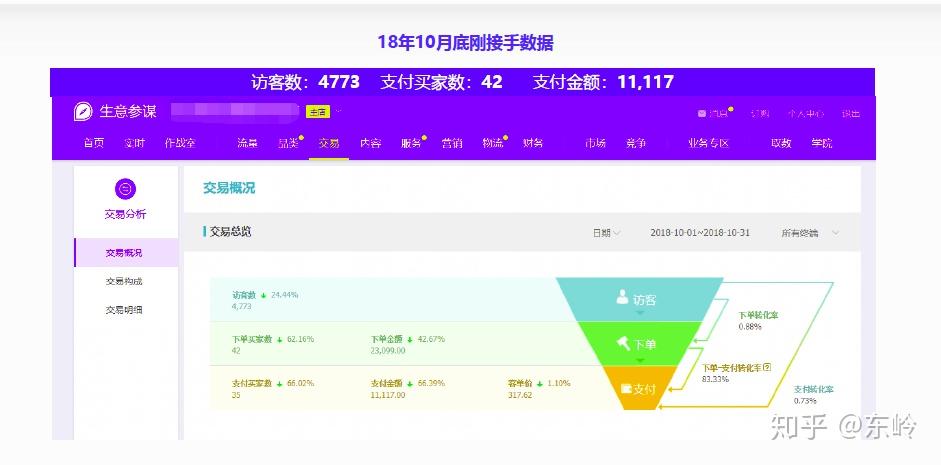941x465 pixels.
Task: Open the 消息 messages envelope icon
Action: click(x=701, y=113)
